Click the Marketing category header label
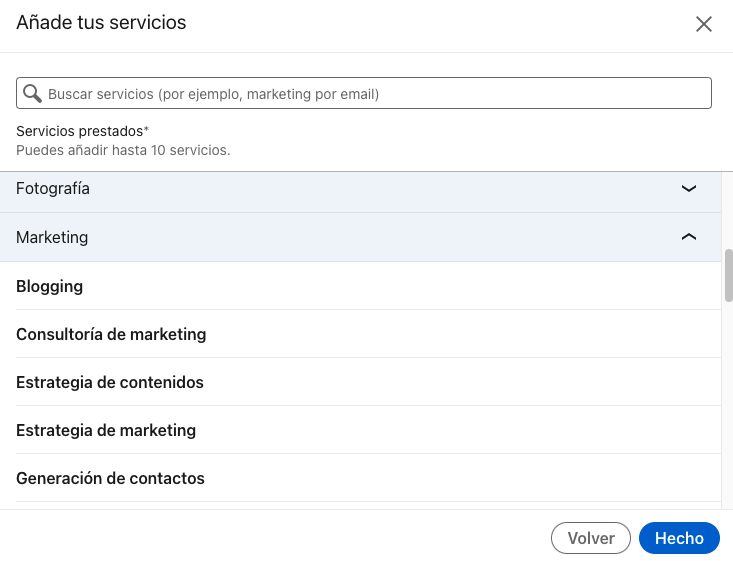The image size is (733, 561). click(x=52, y=237)
